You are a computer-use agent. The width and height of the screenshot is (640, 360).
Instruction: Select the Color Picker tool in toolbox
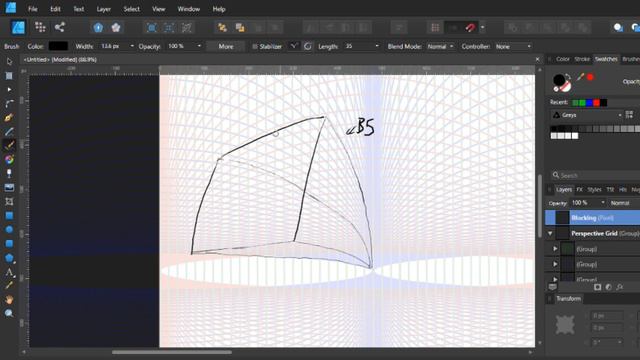(x=9, y=286)
